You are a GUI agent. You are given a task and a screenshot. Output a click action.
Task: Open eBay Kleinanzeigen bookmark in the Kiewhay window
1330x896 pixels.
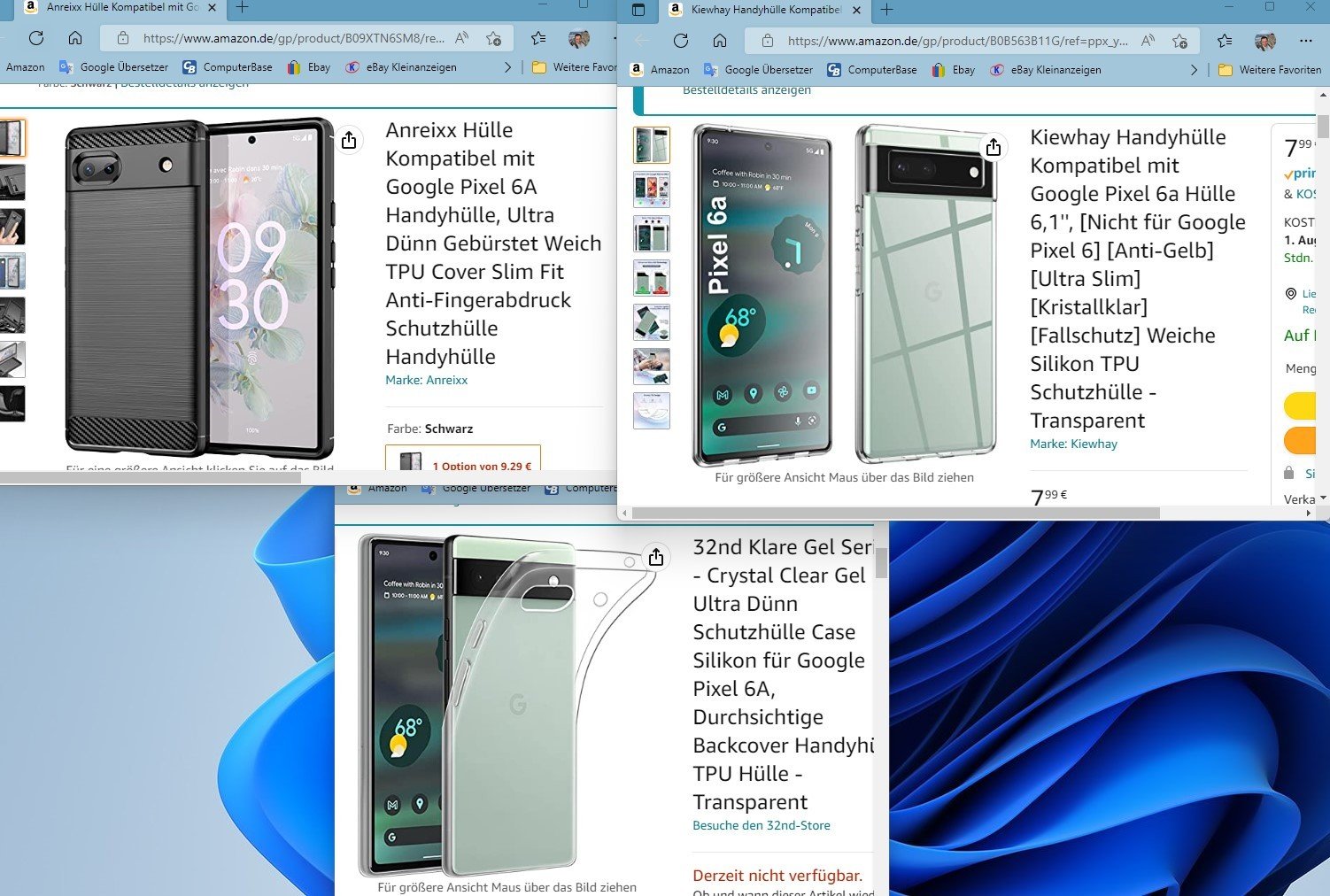(1046, 70)
